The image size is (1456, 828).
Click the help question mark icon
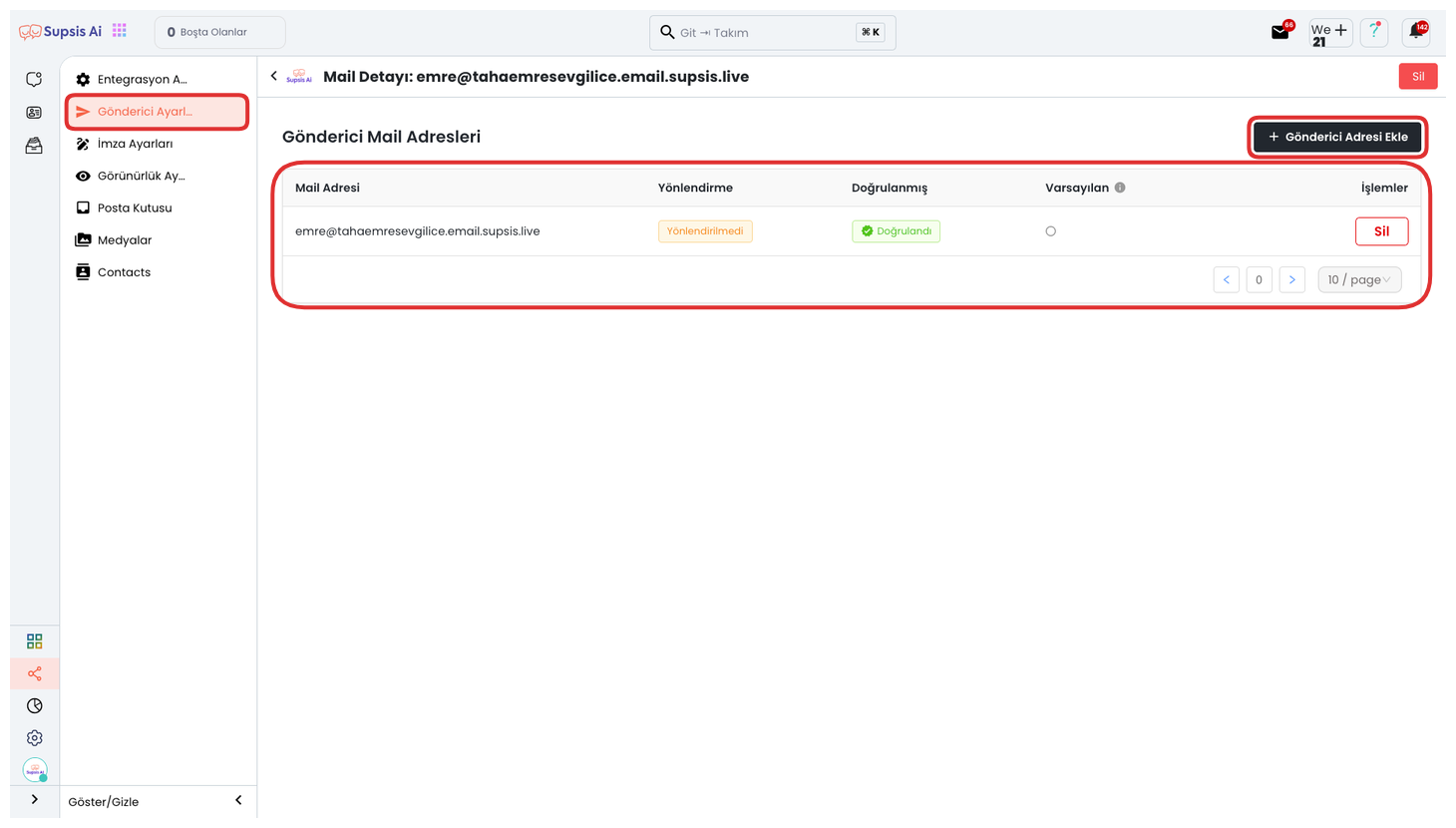[1374, 32]
